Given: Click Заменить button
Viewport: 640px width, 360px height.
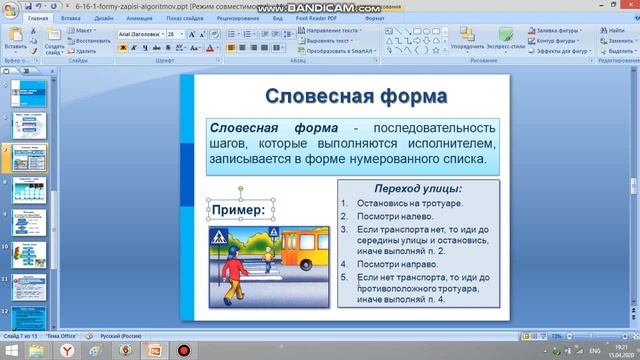Looking at the screenshot, I should tap(618, 41).
